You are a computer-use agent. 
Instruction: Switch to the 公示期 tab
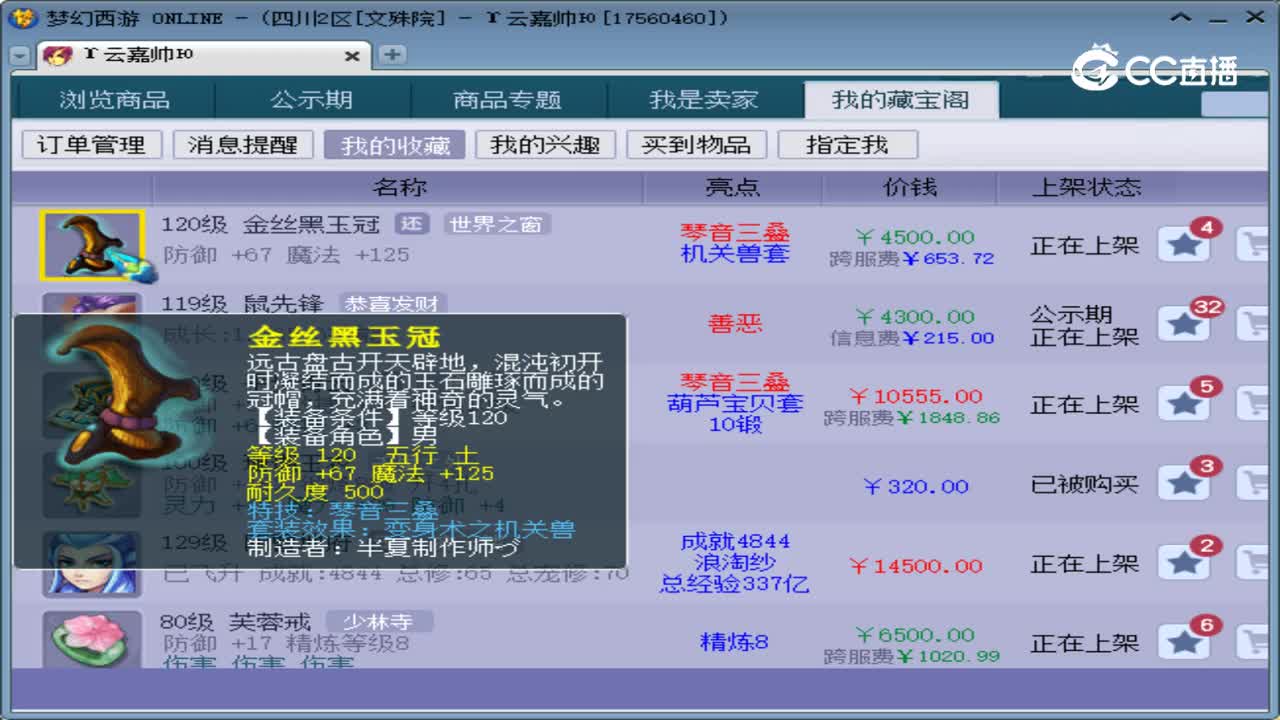tap(312, 99)
